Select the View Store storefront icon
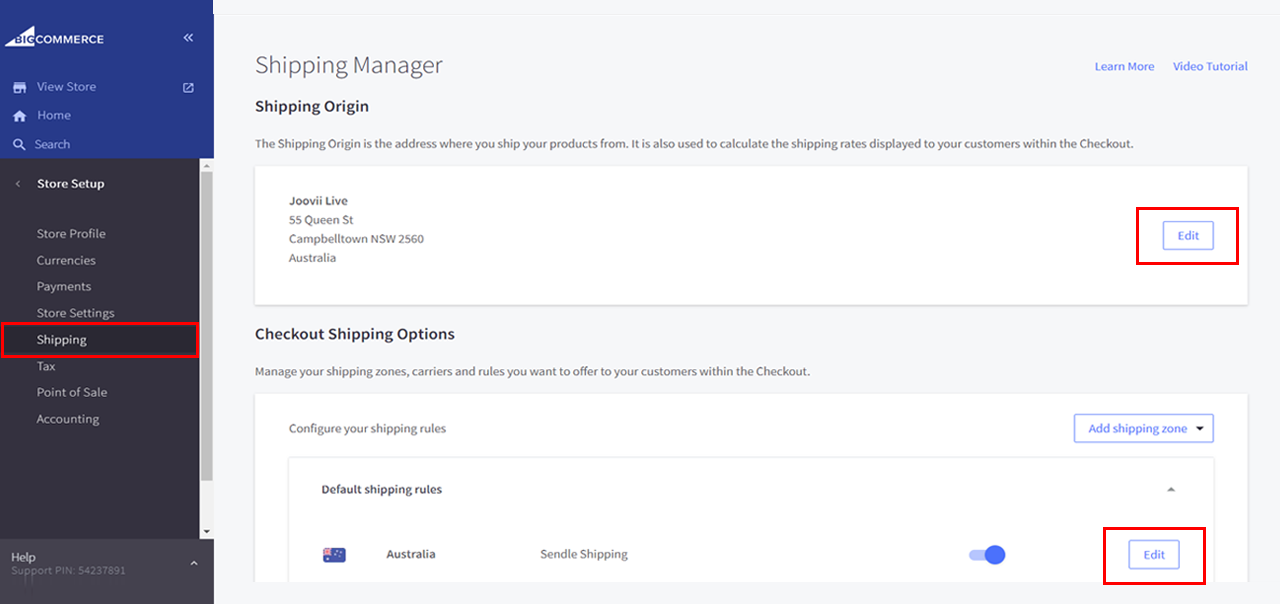 pos(20,86)
